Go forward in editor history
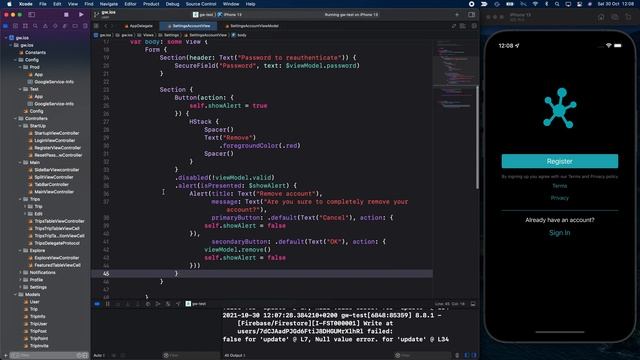Image resolution: width=640 pixels, height=360 pixels. [x=113, y=26]
